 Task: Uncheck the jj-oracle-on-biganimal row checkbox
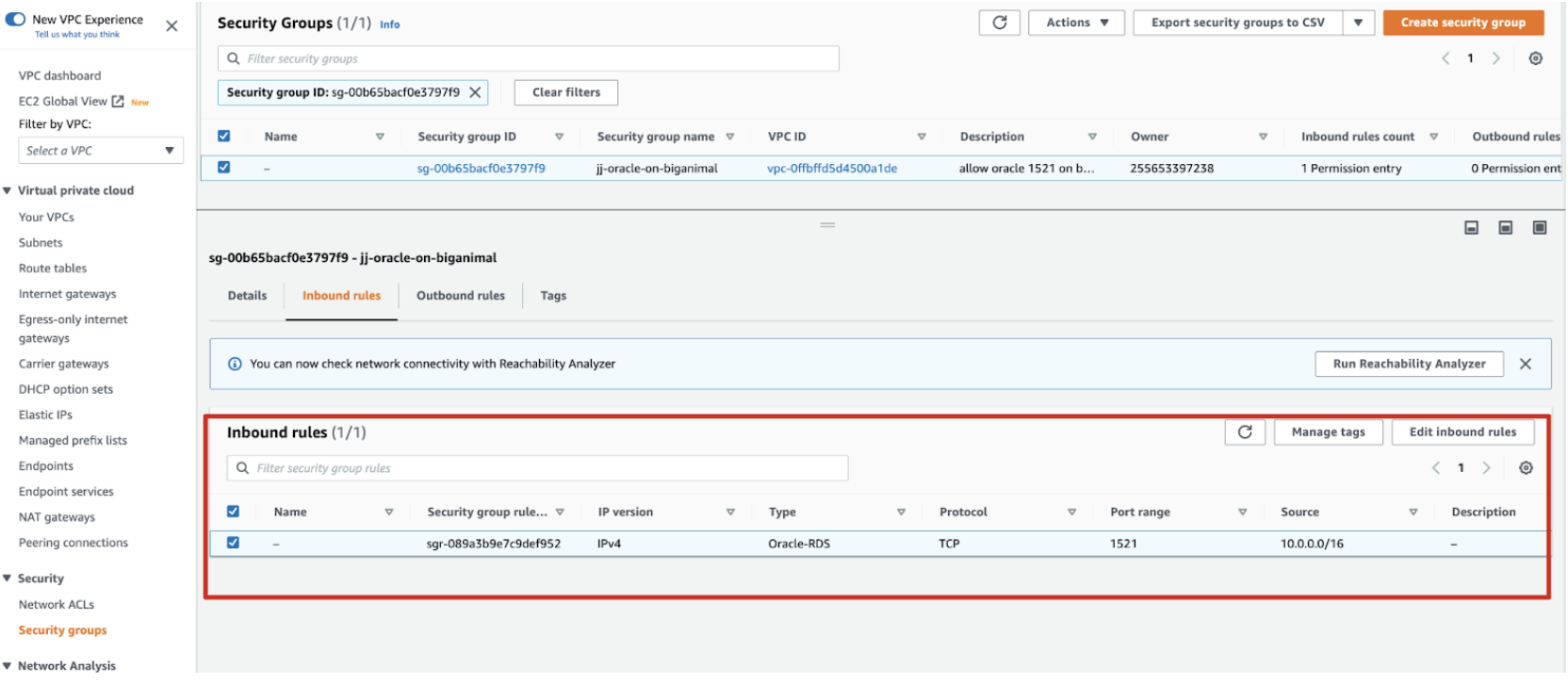point(223,167)
